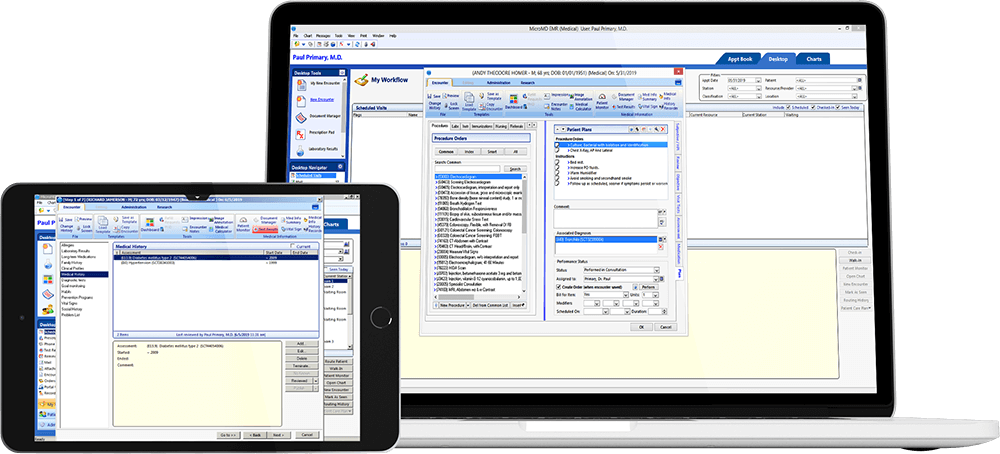Expand the Reviewed button dropdown arrow on tablet
Viewport: 1000px width, 454px height.
316,381
